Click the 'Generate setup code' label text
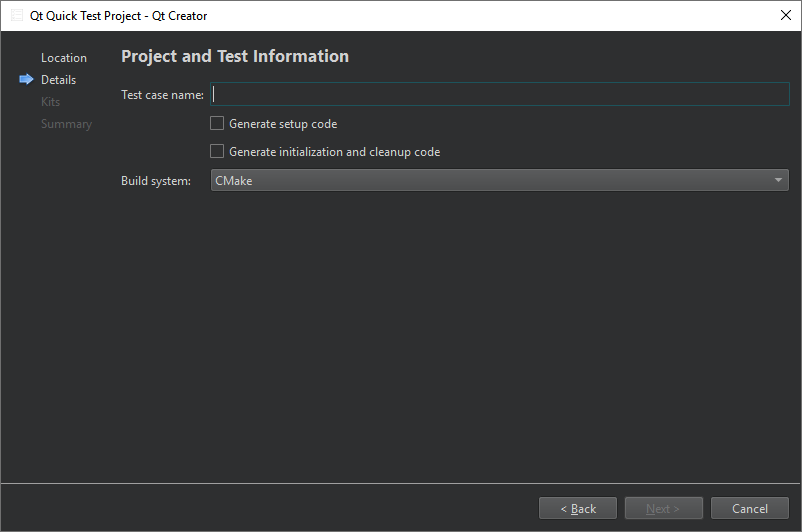 click(x=283, y=124)
